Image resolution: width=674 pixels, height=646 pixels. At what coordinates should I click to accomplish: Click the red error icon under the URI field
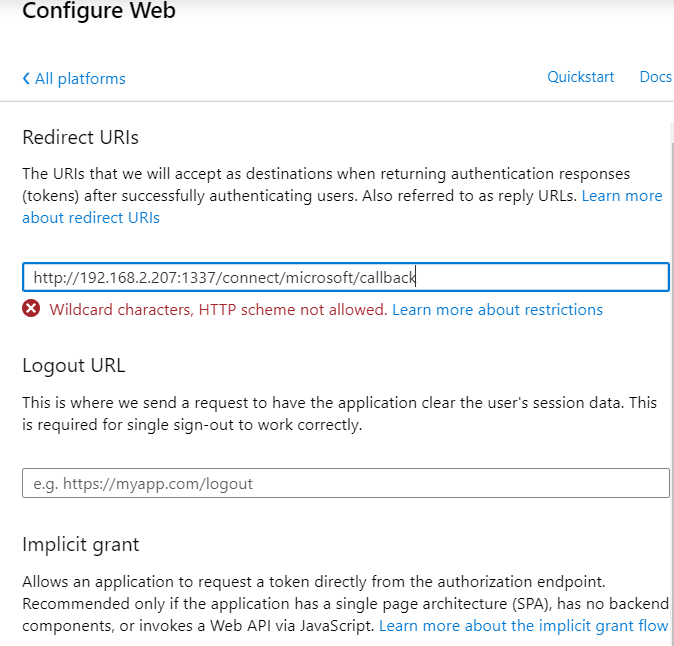pos(32,309)
